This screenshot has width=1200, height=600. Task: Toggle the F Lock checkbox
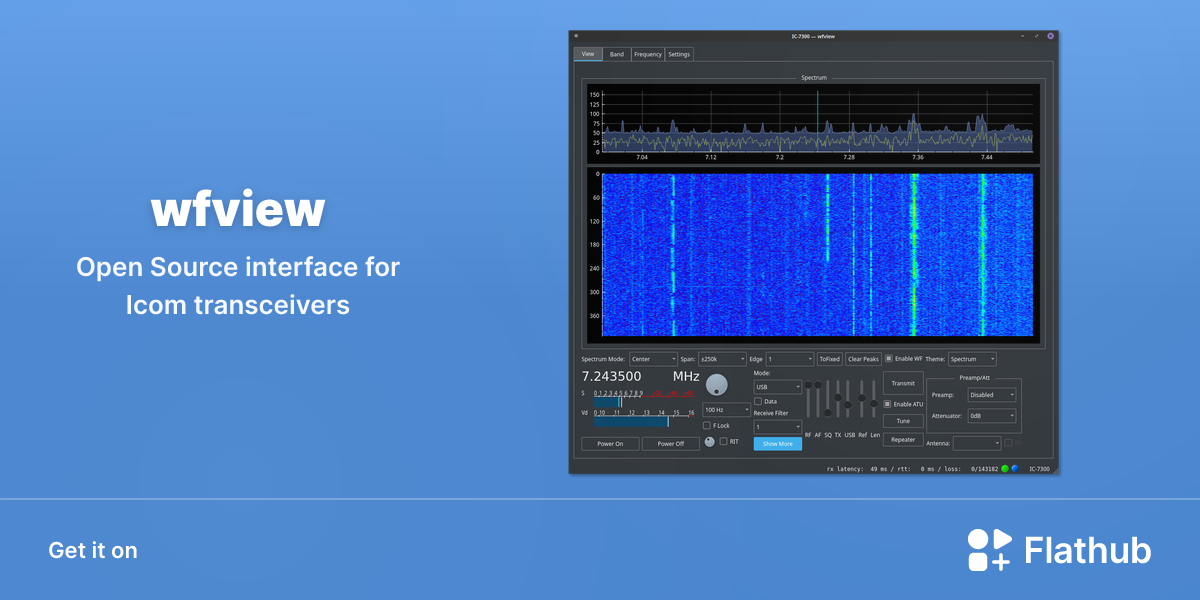point(707,425)
